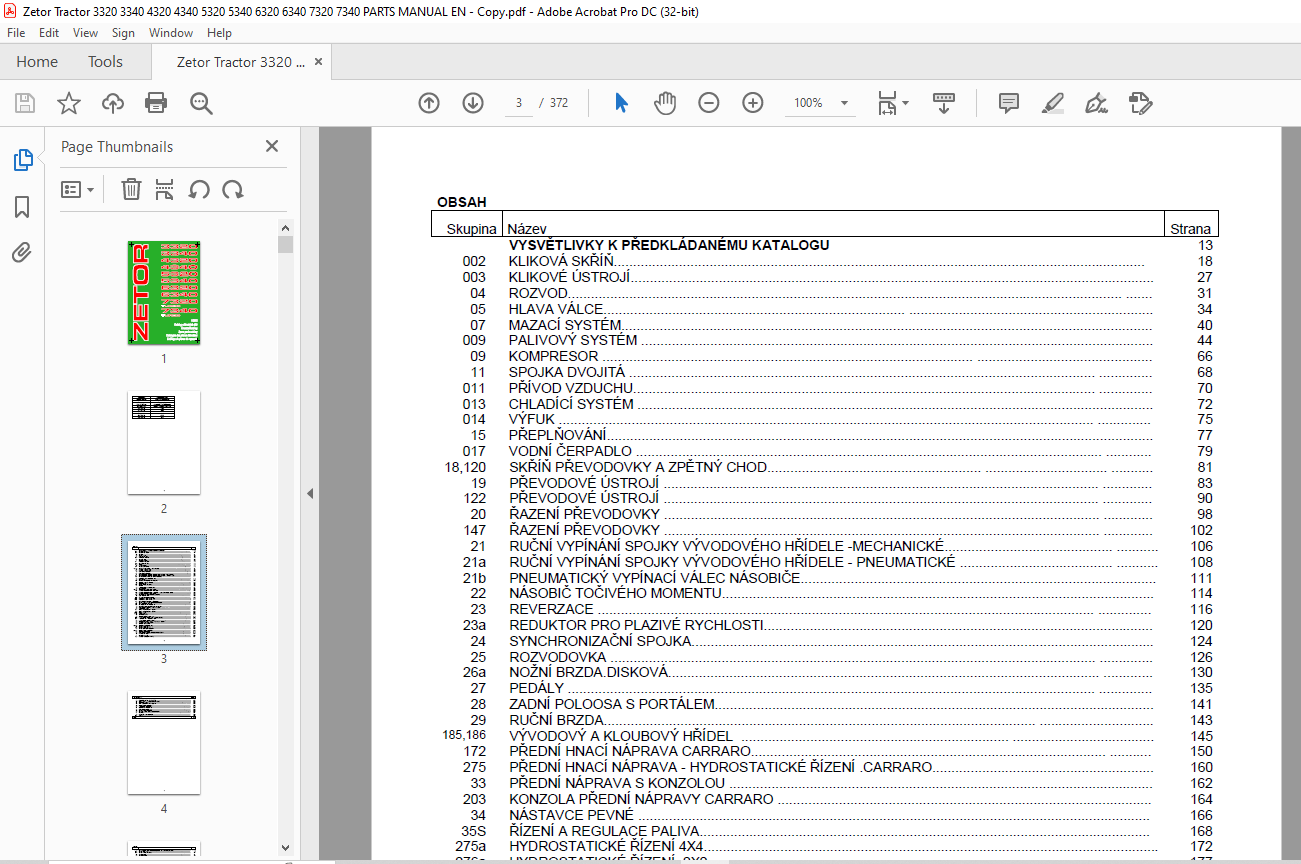Select page 4 thumbnail

164,743
